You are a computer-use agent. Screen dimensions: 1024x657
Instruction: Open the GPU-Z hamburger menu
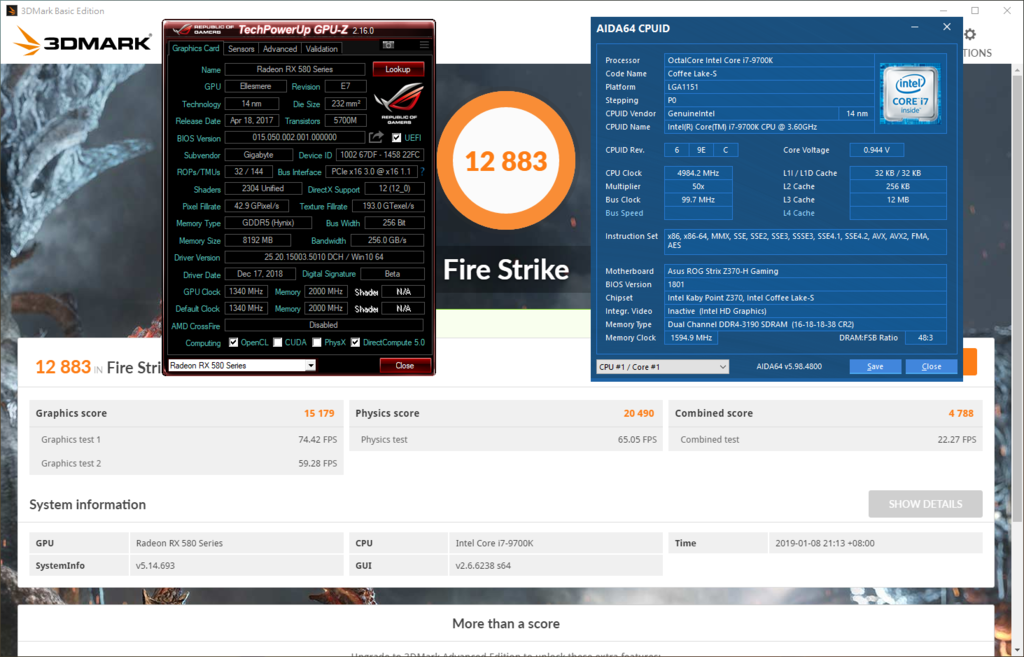pyautogui.click(x=424, y=45)
